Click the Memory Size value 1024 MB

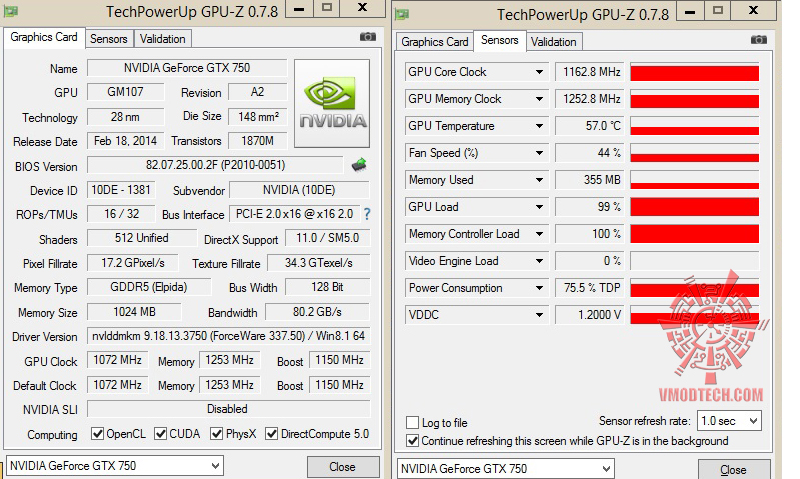point(134,312)
